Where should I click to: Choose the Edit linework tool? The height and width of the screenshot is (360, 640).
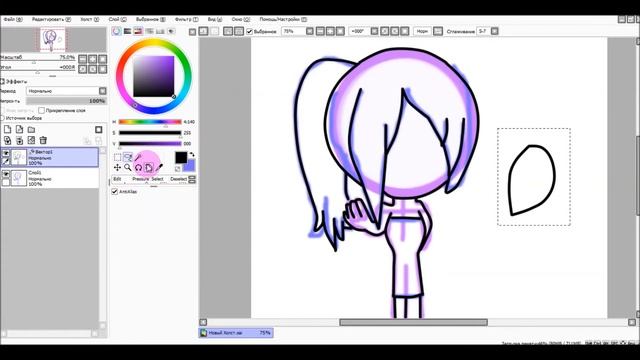click(117, 179)
